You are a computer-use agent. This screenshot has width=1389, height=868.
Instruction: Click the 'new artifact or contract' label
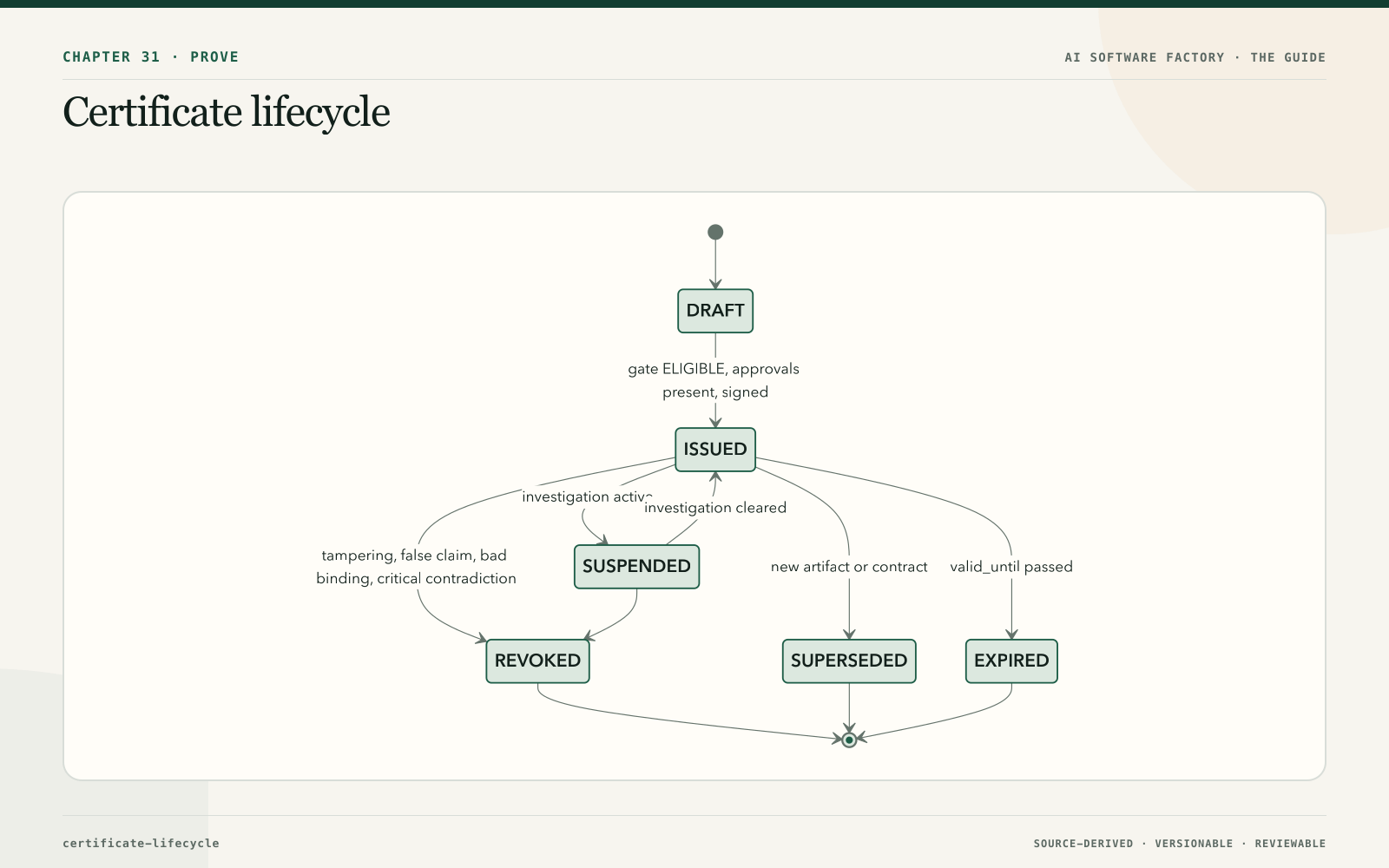tap(849, 567)
